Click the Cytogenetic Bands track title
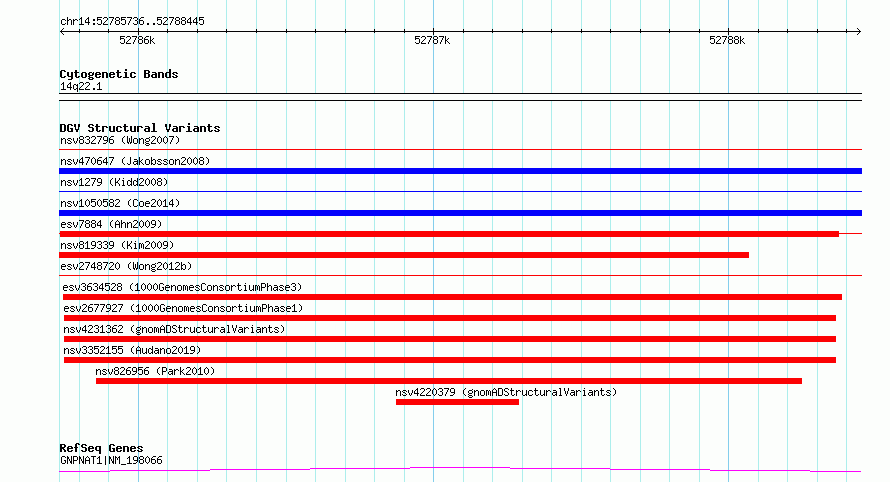The width and height of the screenshot is (890, 482). pos(119,74)
